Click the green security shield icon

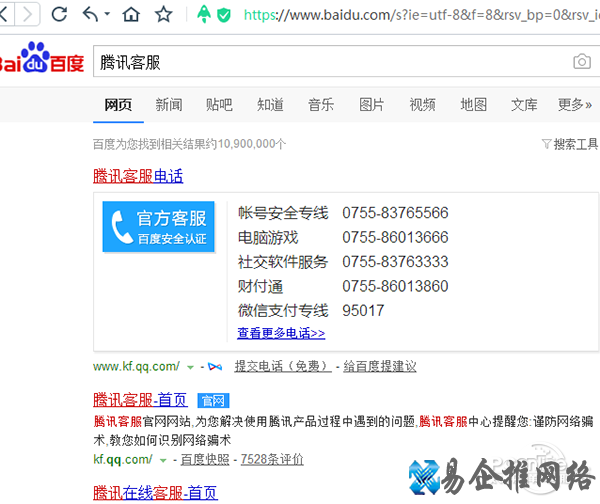pos(224,15)
